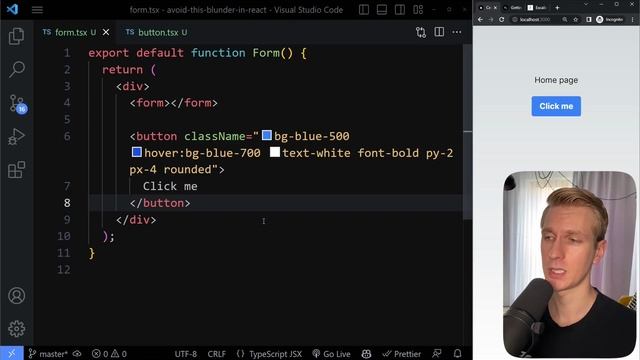
Task: Change the CRLF end of line sequence
Action: coord(216,354)
